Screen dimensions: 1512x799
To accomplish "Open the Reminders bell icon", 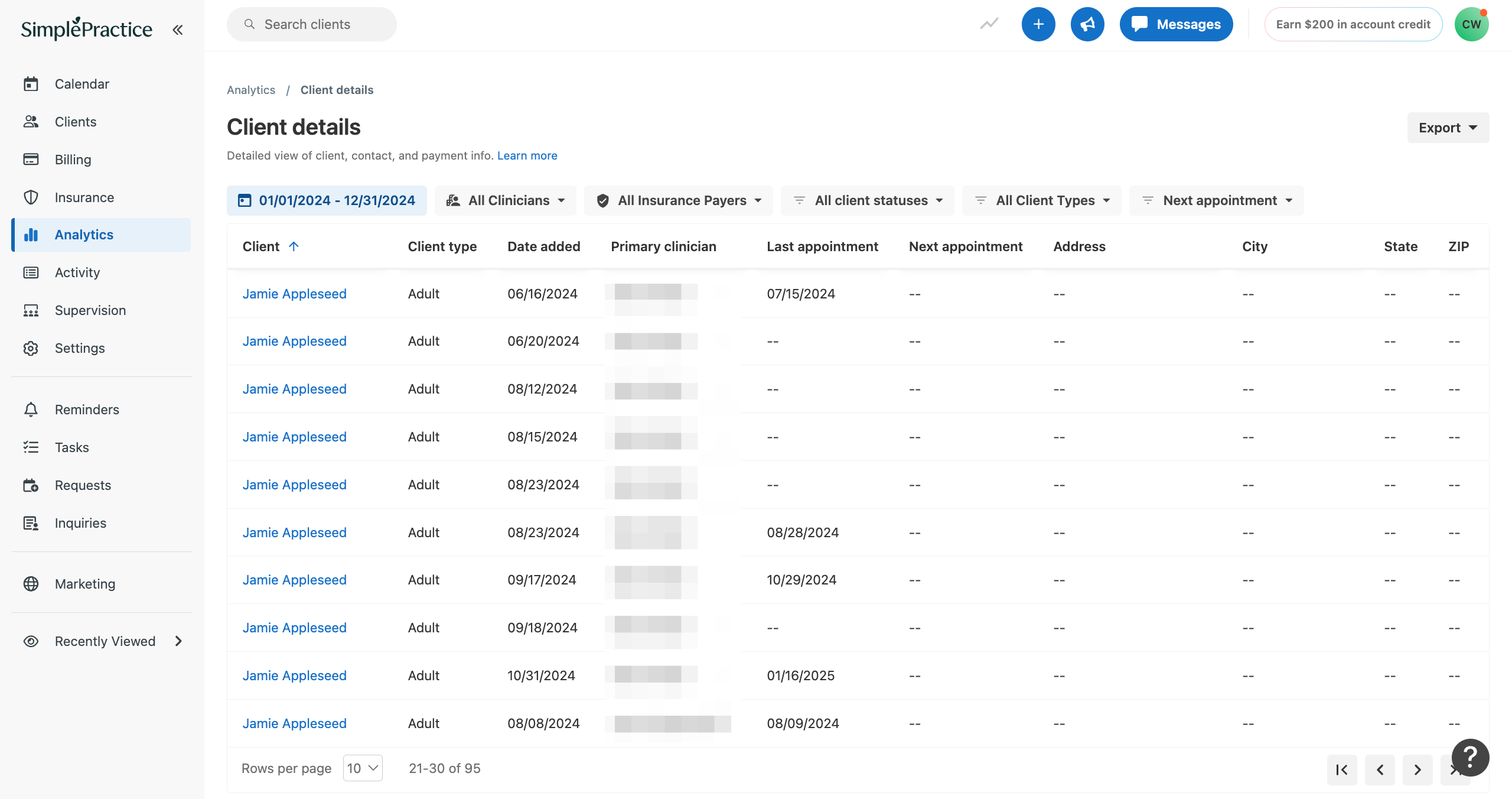I will click(31, 409).
